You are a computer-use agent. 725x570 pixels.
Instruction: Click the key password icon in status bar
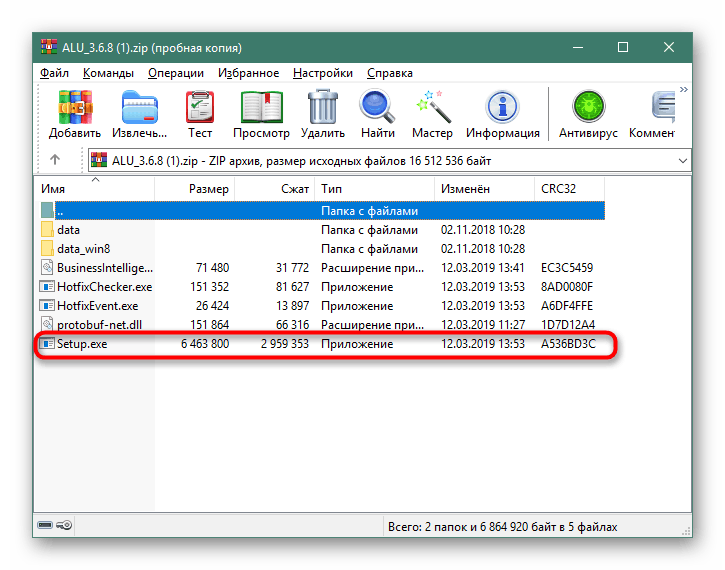click(64, 525)
